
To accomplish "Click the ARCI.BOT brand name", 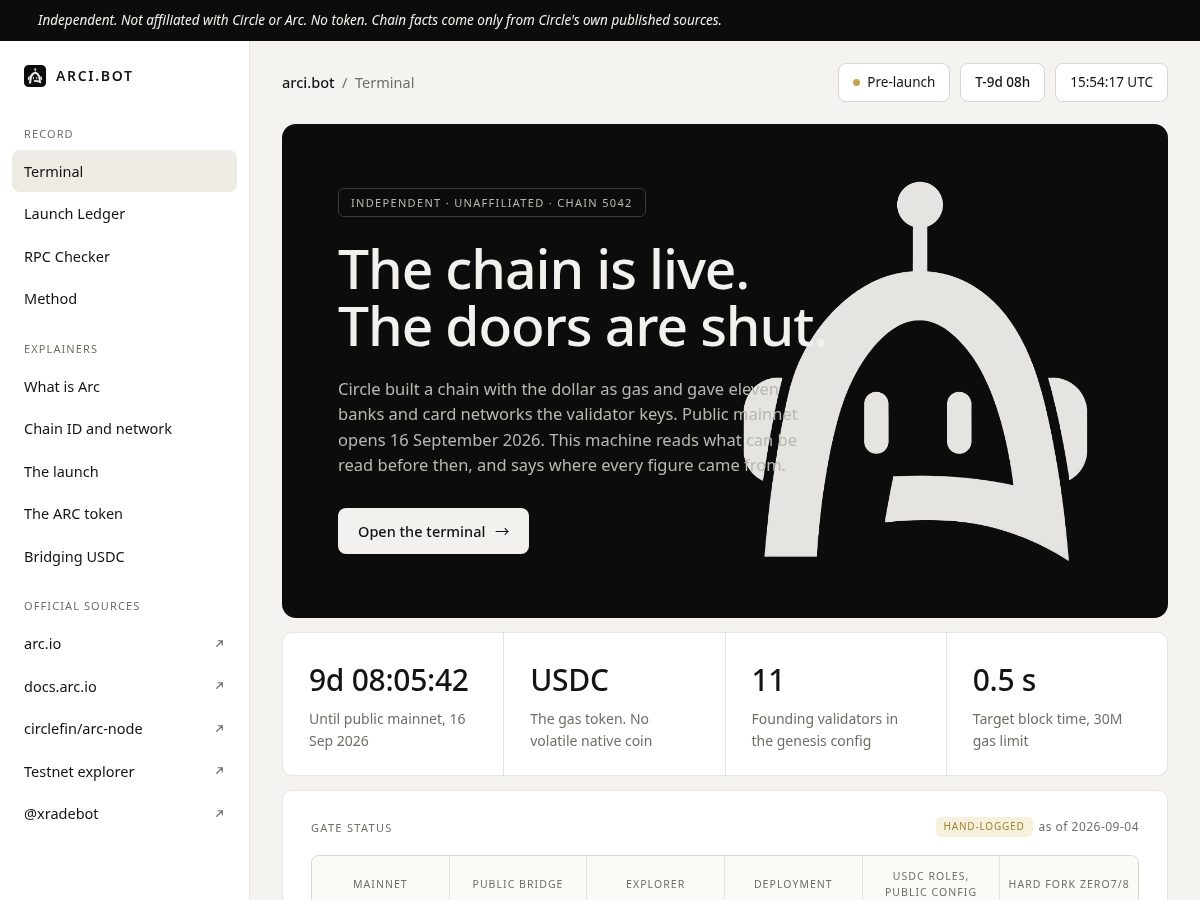I will tap(94, 76).
